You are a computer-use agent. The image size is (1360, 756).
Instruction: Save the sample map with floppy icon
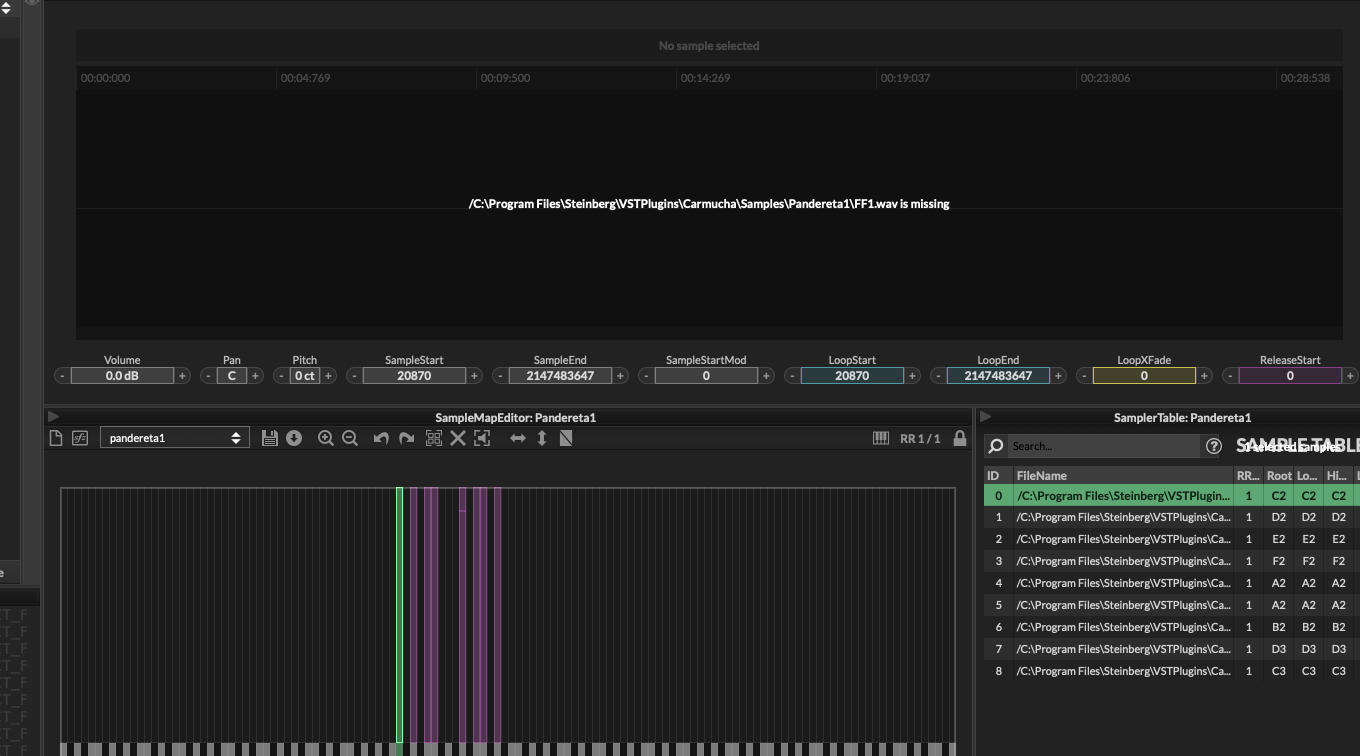(x=269, y=438)
